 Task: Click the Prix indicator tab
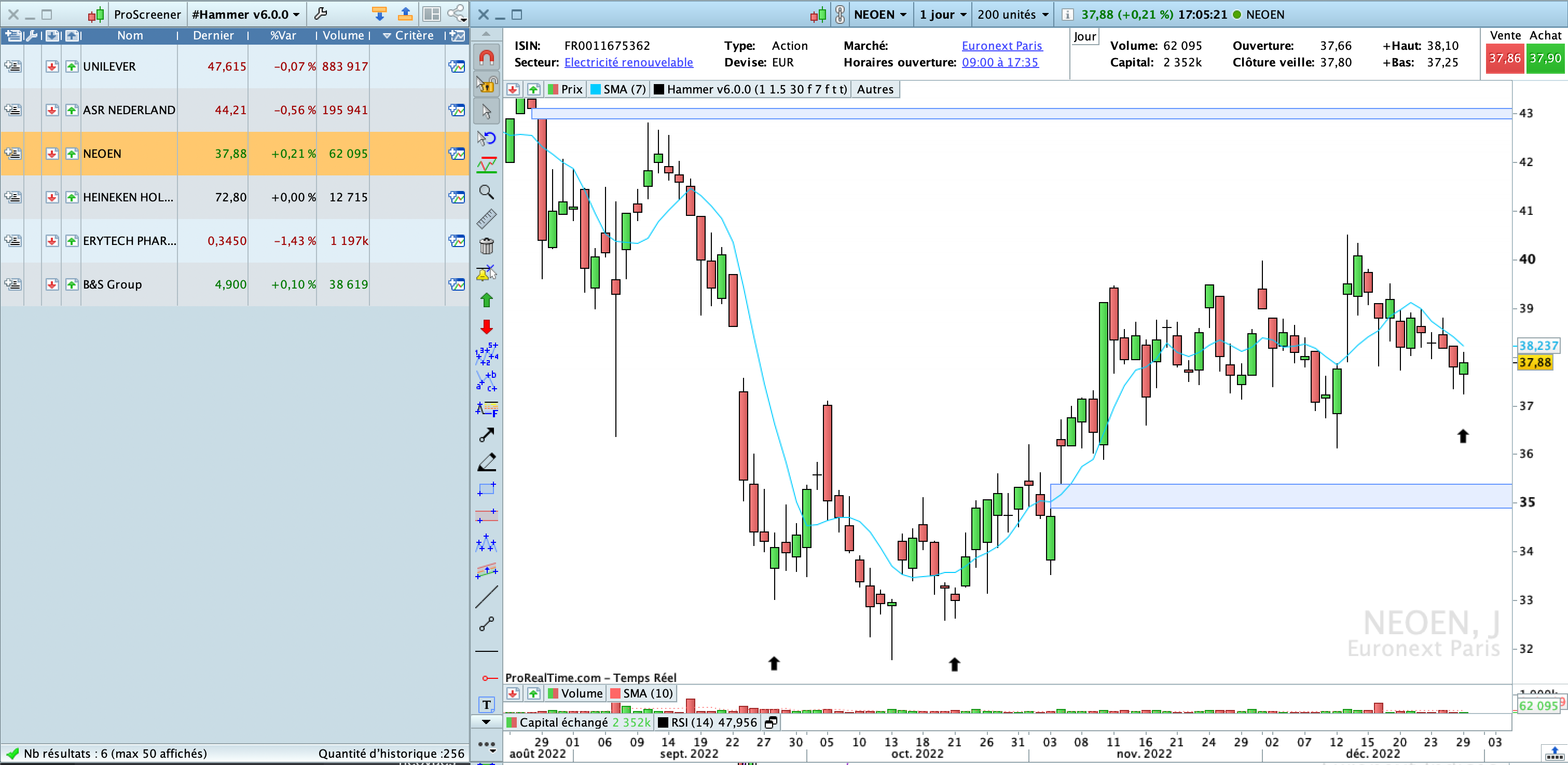(x=566, y=90)
